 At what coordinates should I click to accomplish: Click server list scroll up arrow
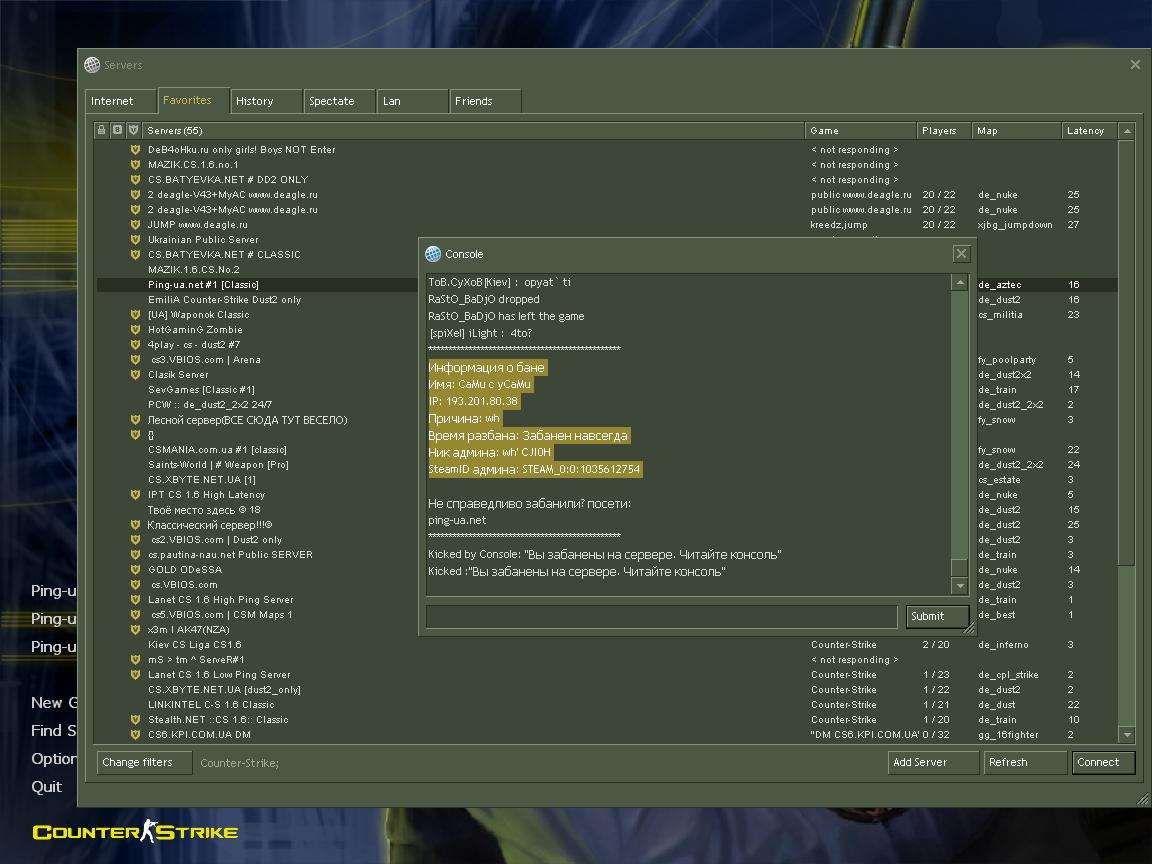[1127, 132]
